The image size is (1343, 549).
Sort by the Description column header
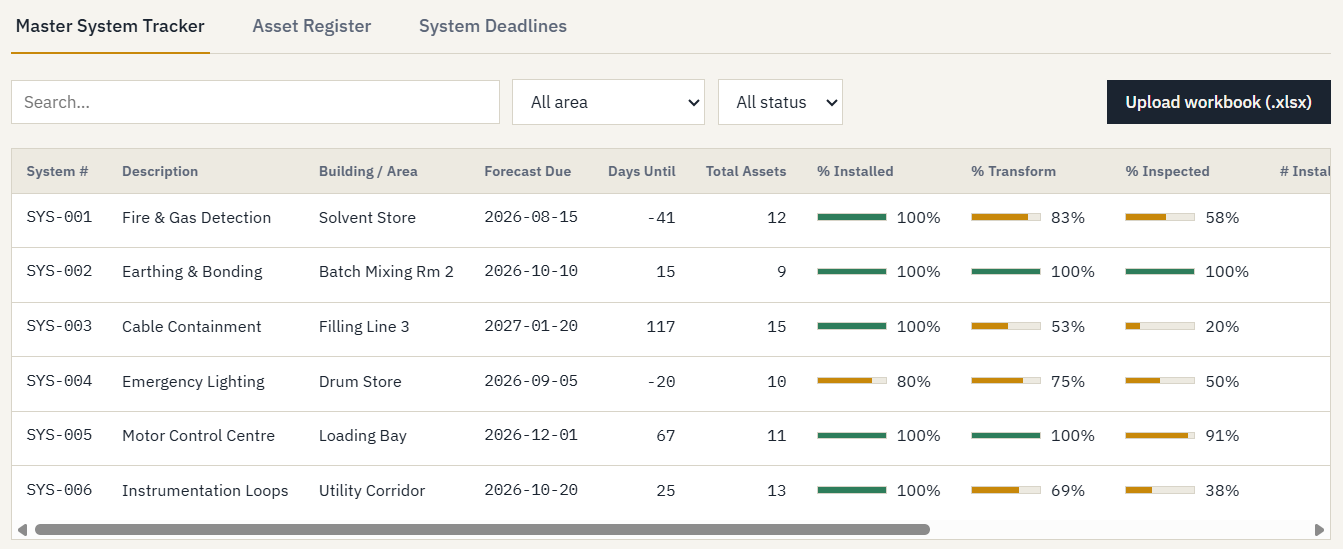(x=160, y=171)
